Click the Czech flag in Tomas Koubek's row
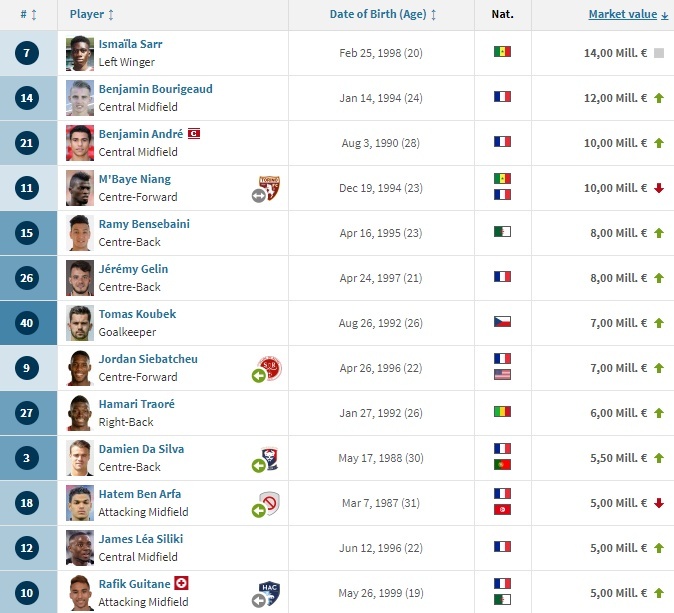 point(502,322)
